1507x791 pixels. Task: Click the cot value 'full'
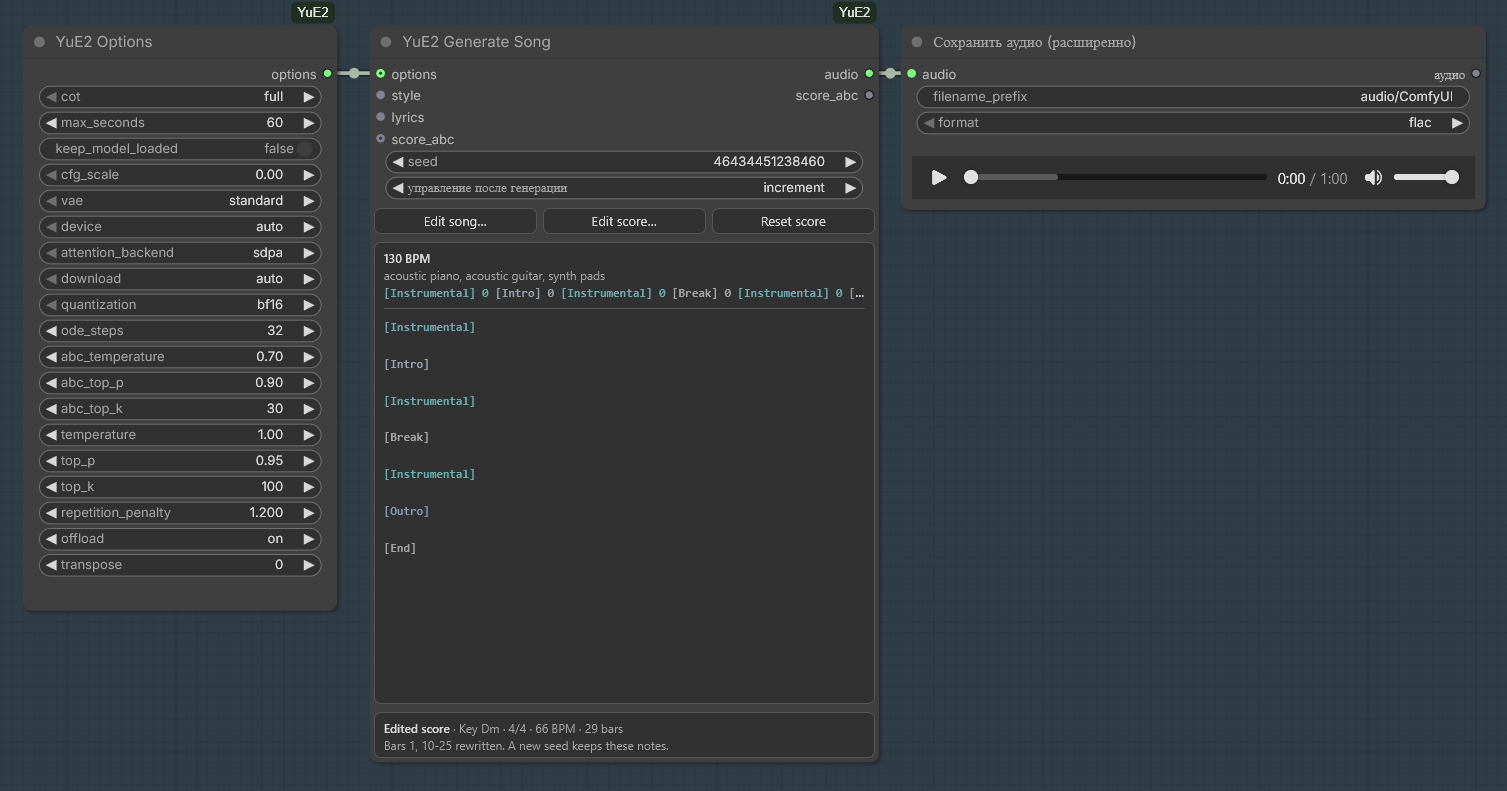tap(274, 97)
